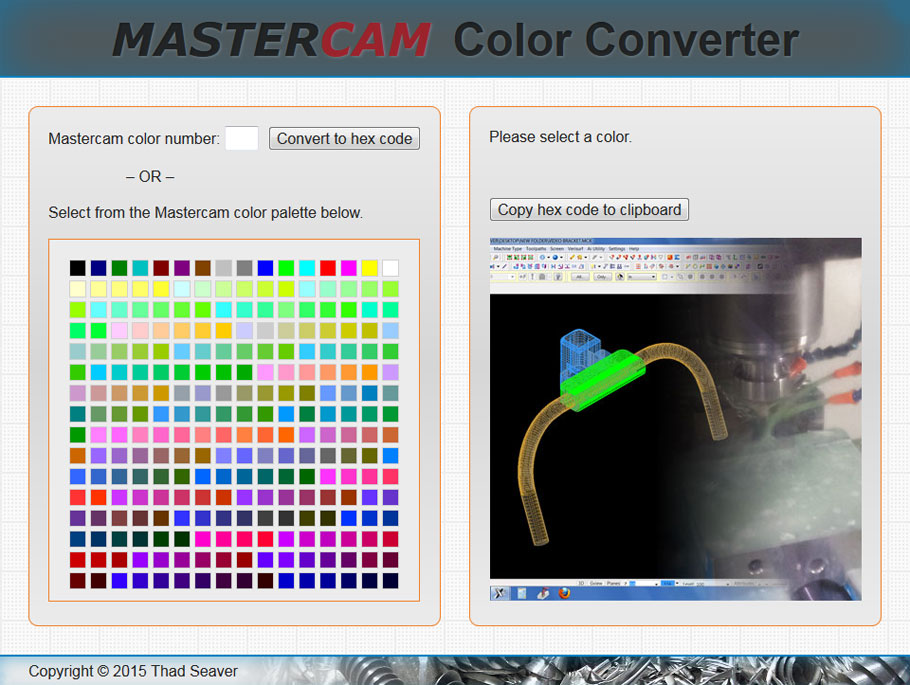
Task: Select the first swatch of the palette's bottom row
Action: pos(77,581)
